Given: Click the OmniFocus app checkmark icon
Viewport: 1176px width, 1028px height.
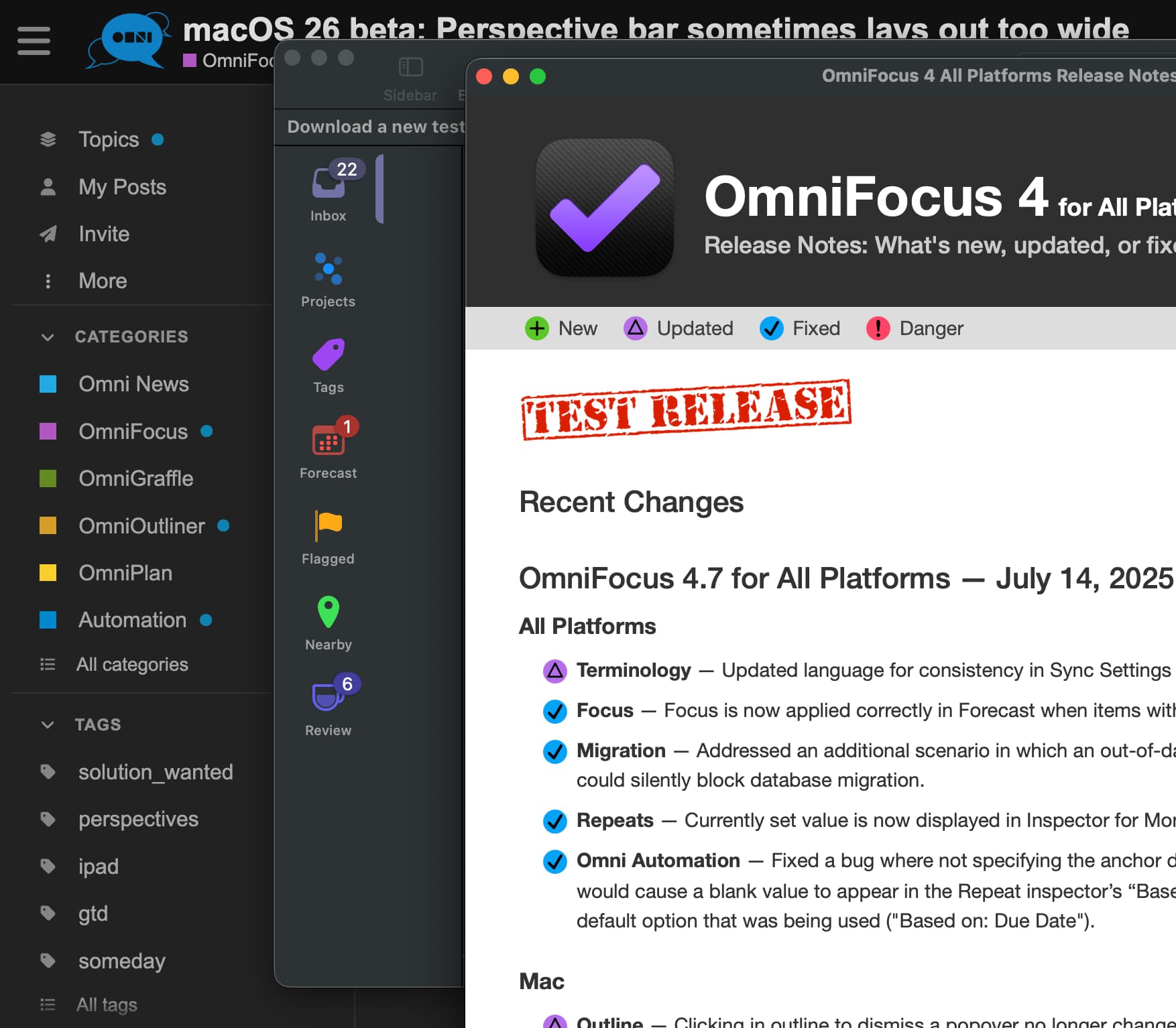Looking at the screenshot, I should [x=605, y=208].
